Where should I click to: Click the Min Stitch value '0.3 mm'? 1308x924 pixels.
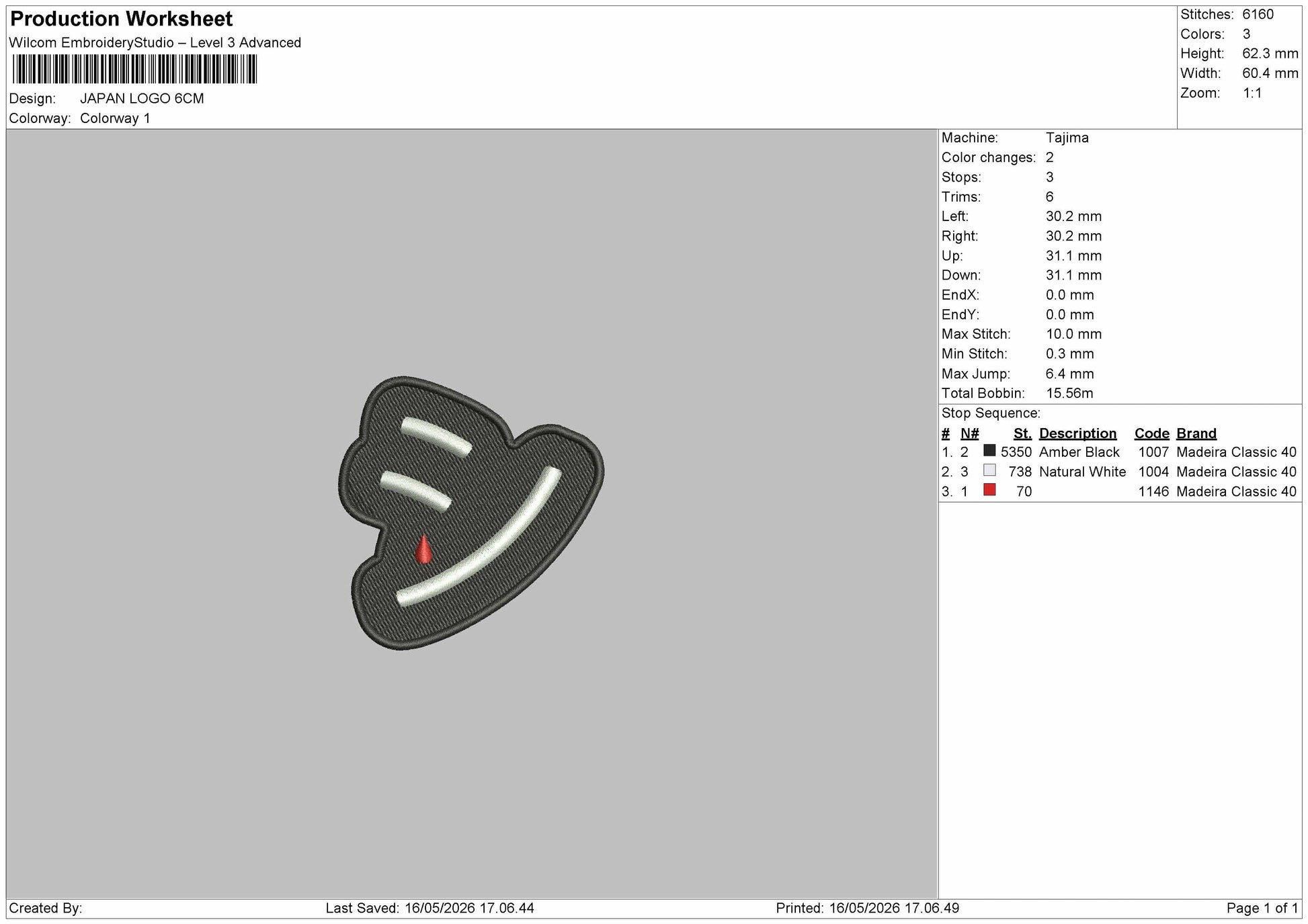(1069, 353)
